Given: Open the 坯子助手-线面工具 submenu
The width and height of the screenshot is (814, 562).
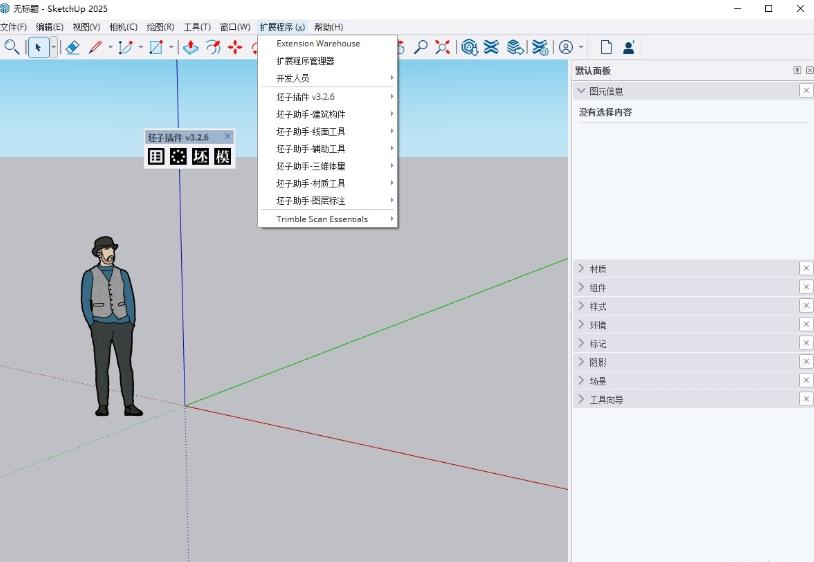Looking at the screenshot, I should pos(328,131).
